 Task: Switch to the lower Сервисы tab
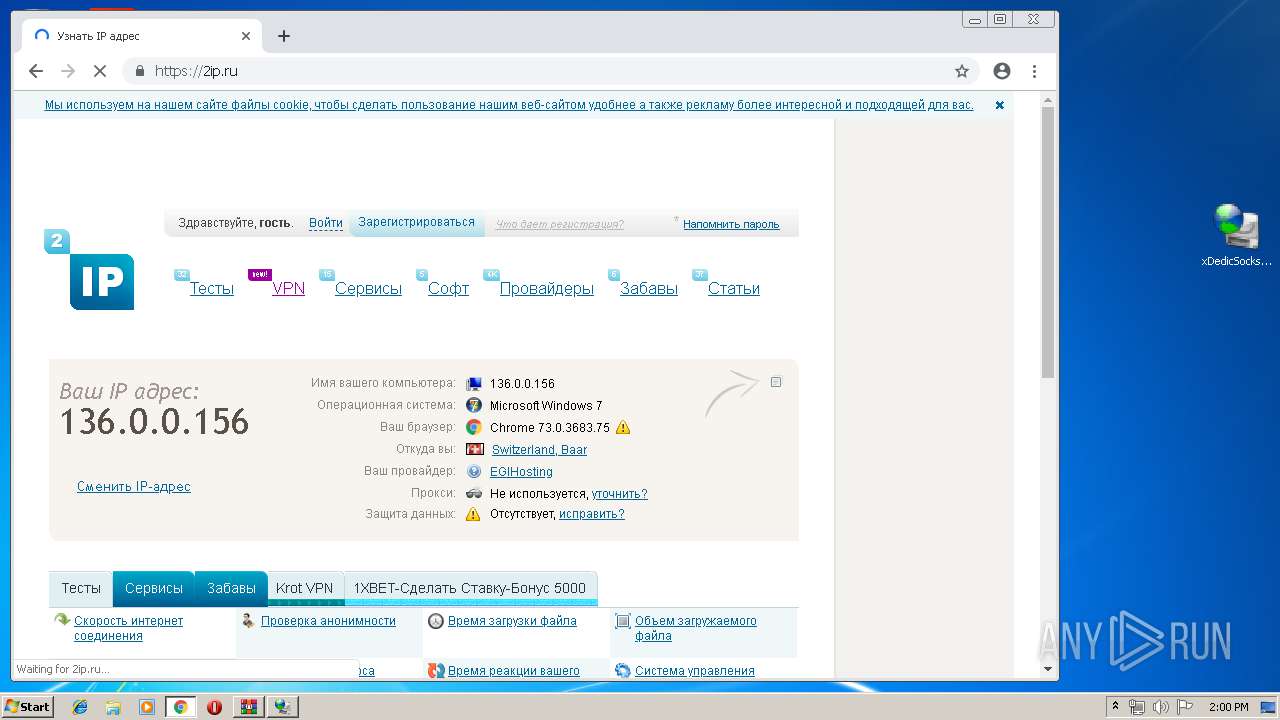(x=154, y=588)
